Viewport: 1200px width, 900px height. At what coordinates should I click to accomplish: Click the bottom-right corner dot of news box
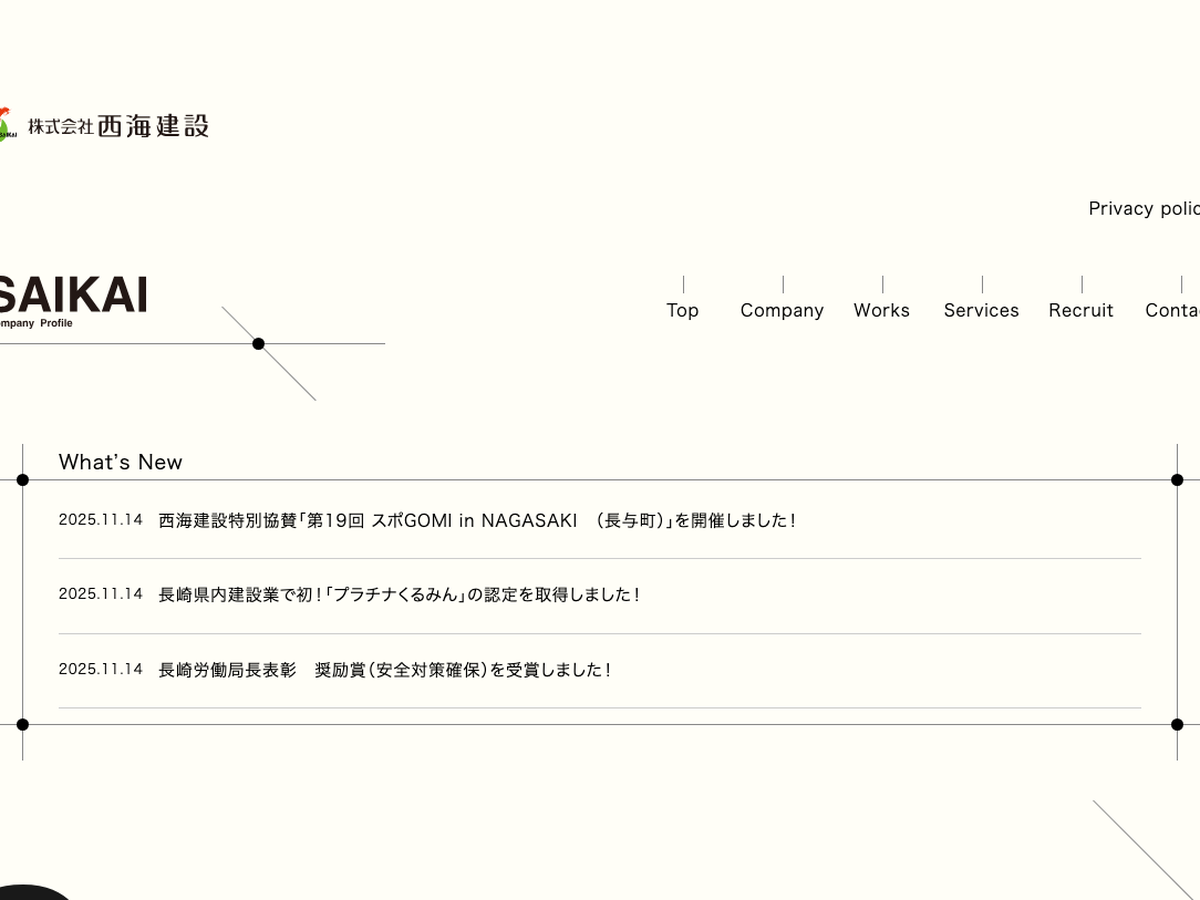(x=1177, y=724)
